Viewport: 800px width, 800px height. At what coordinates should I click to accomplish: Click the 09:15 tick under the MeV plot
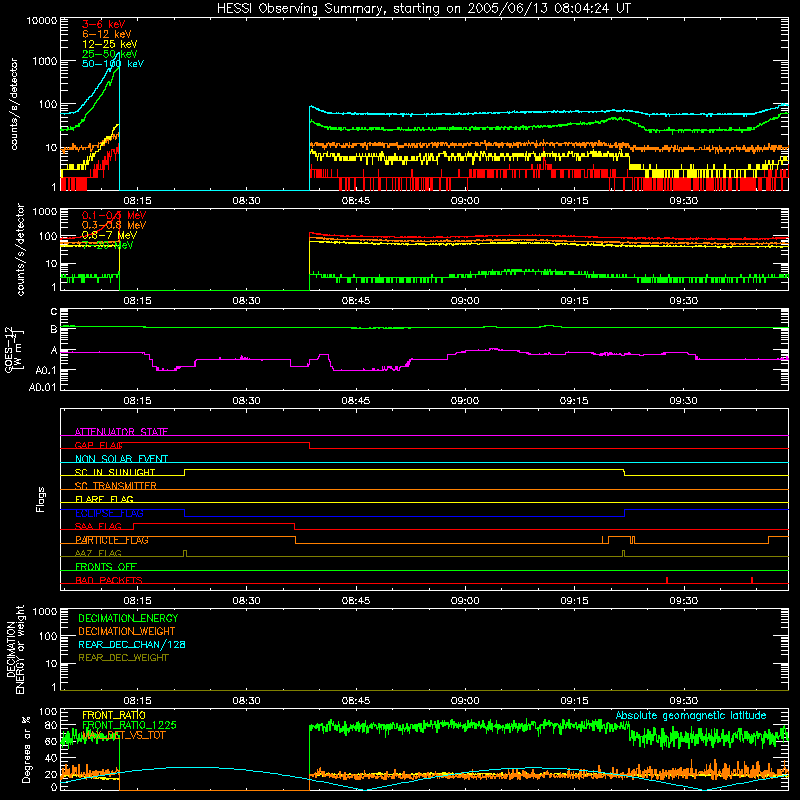574,301
